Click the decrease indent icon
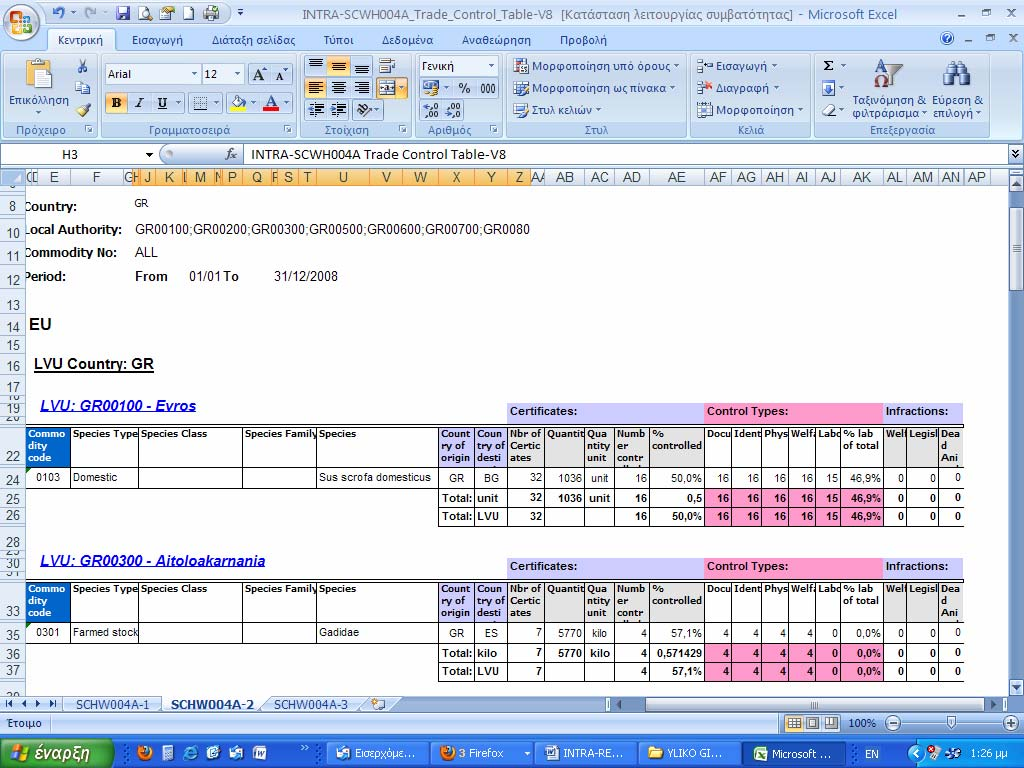1024x768 pixels. 316,110
